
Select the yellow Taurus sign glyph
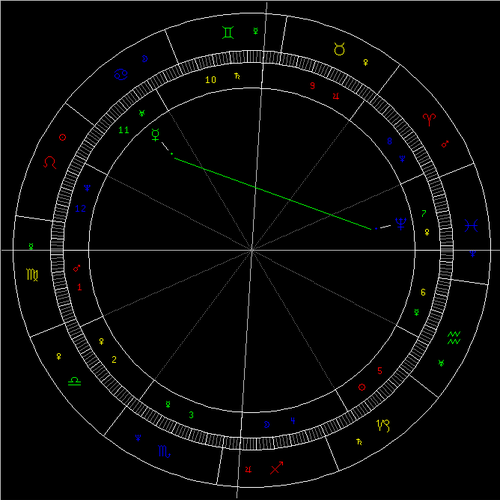339,49
